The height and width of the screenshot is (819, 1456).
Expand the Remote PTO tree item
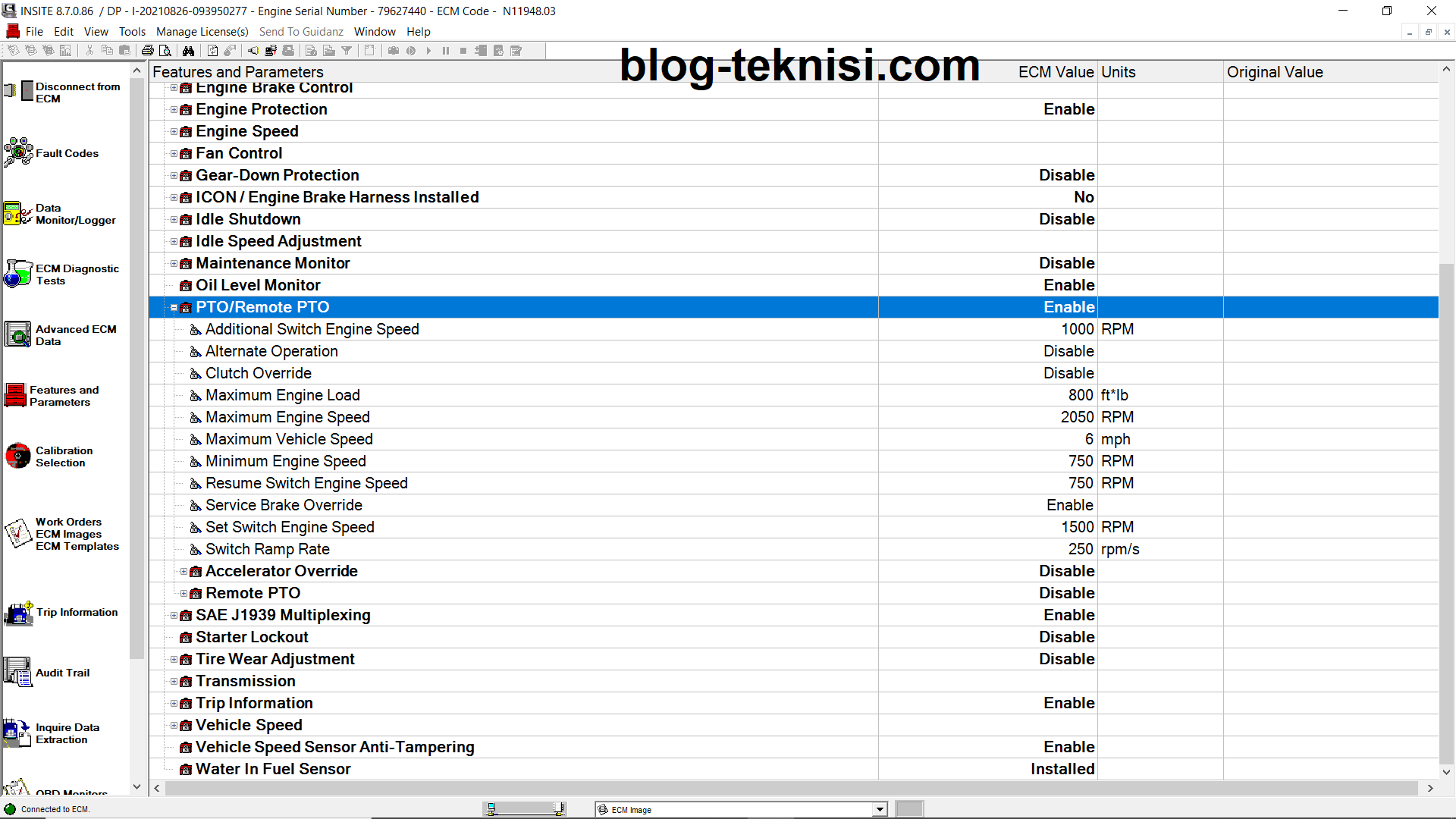(184, 593)
